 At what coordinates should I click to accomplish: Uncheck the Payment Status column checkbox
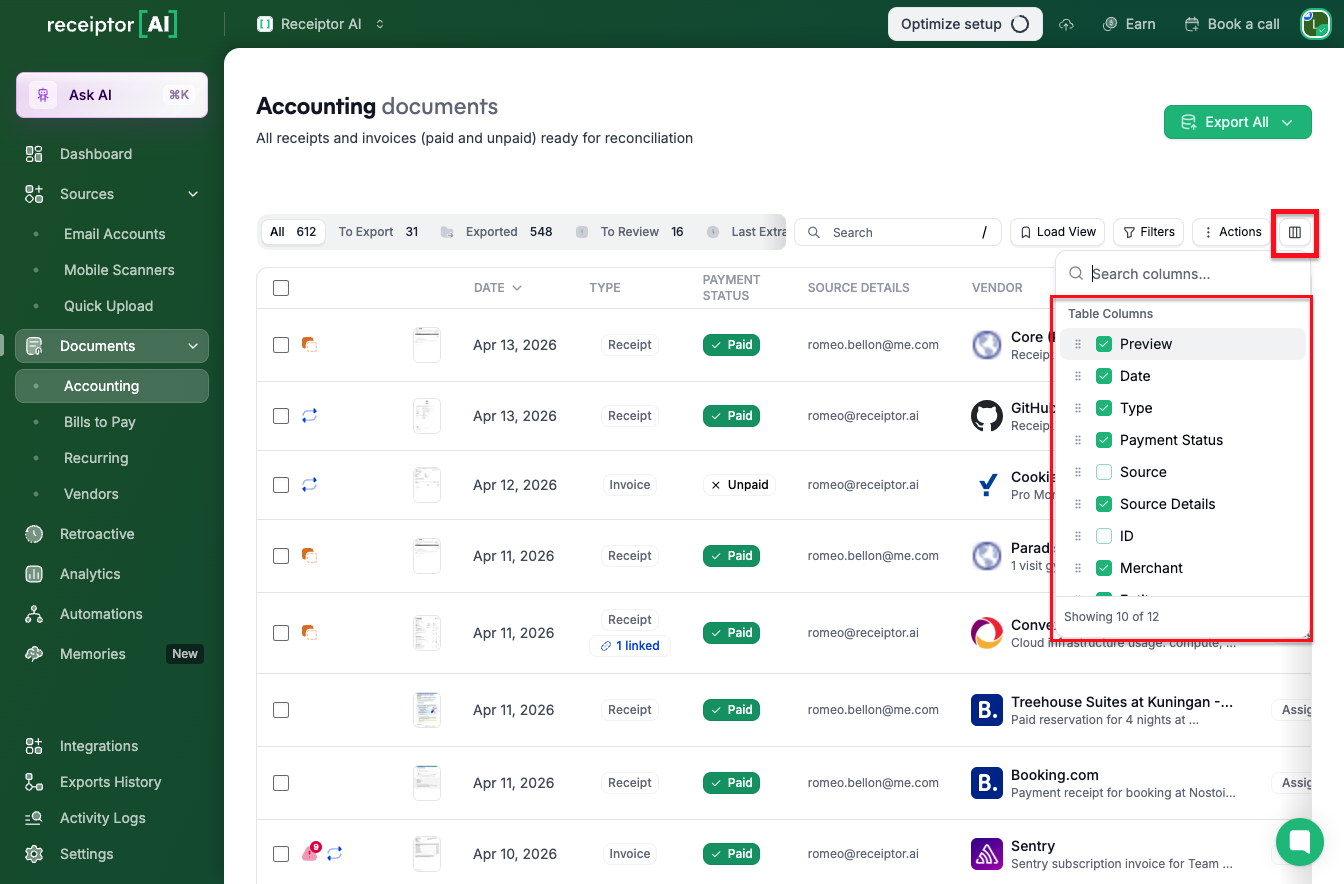click(x=1104, y=440)
